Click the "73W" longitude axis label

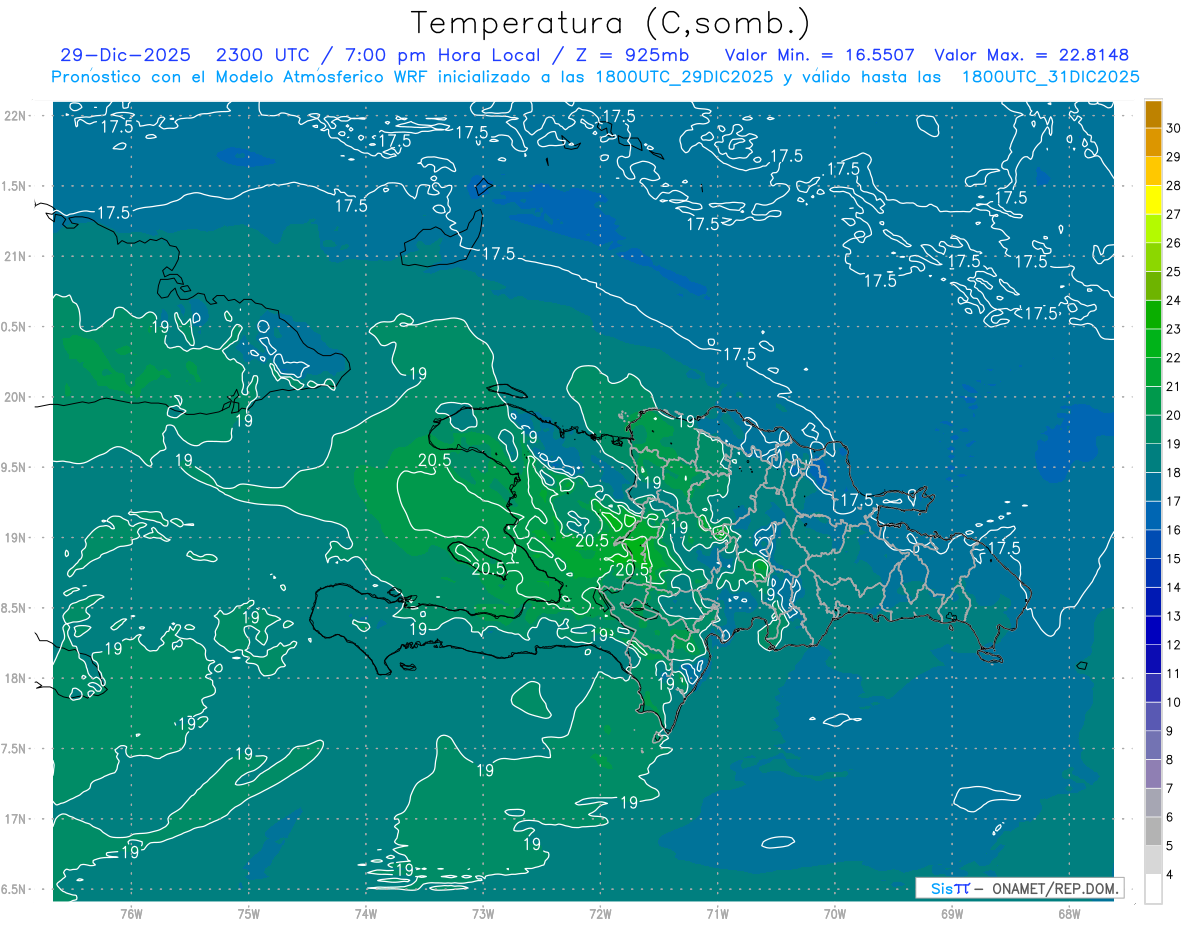(x=483, y=913)
